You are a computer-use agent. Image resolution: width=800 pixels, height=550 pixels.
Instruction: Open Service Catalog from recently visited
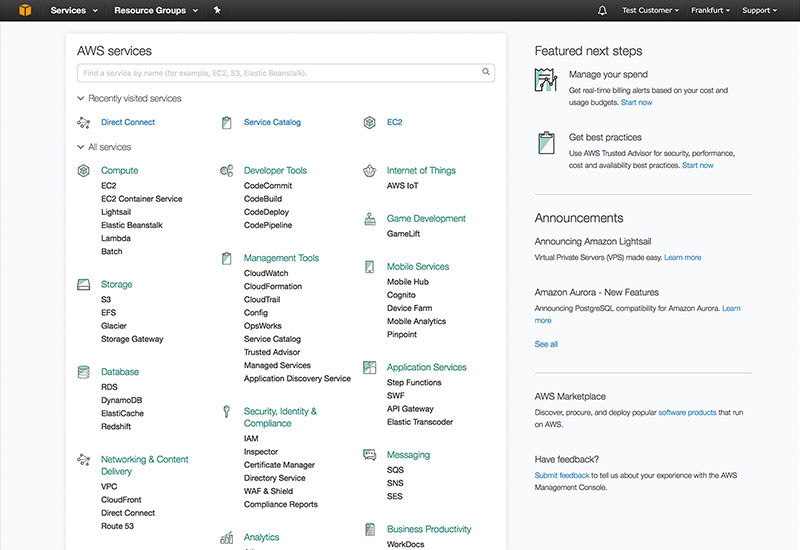[x=272, y=122]
